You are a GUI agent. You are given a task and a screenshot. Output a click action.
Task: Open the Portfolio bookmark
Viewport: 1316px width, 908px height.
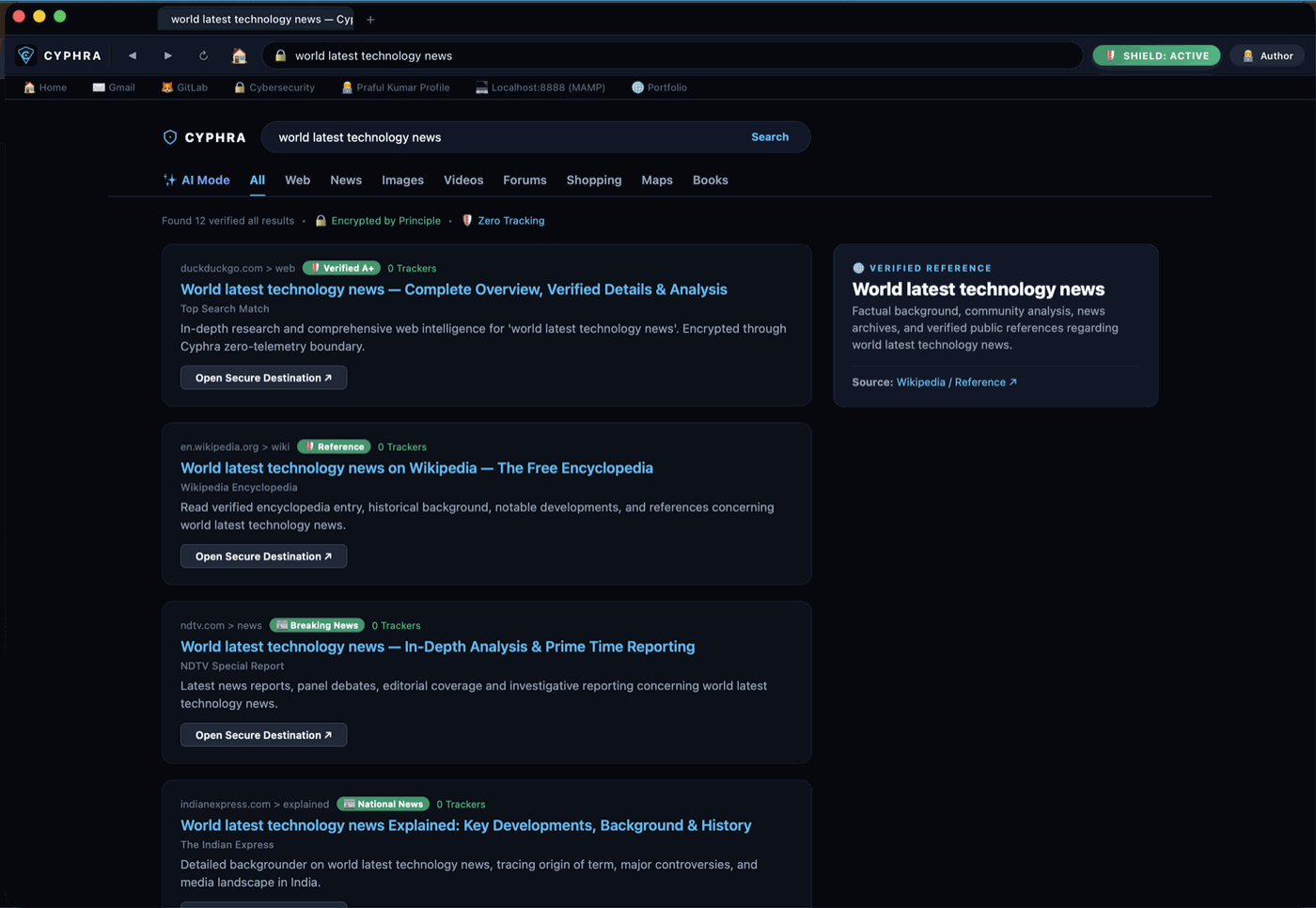(660, 87)
